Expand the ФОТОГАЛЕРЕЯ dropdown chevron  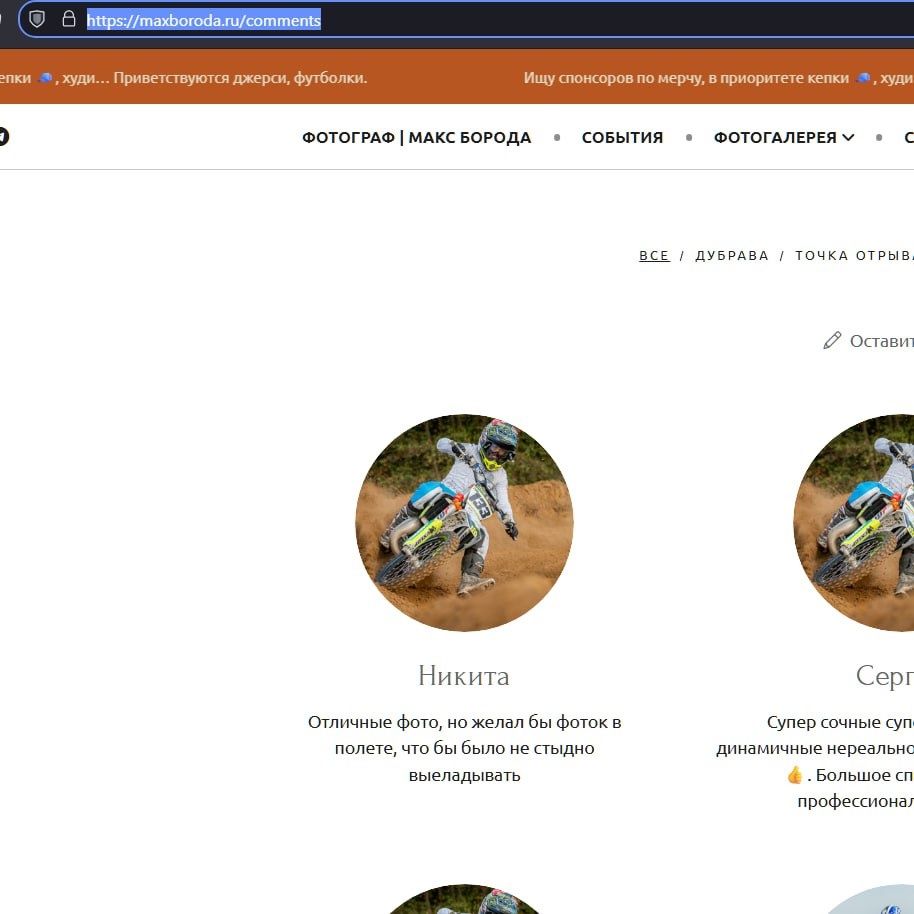click(x=848, y=138)
